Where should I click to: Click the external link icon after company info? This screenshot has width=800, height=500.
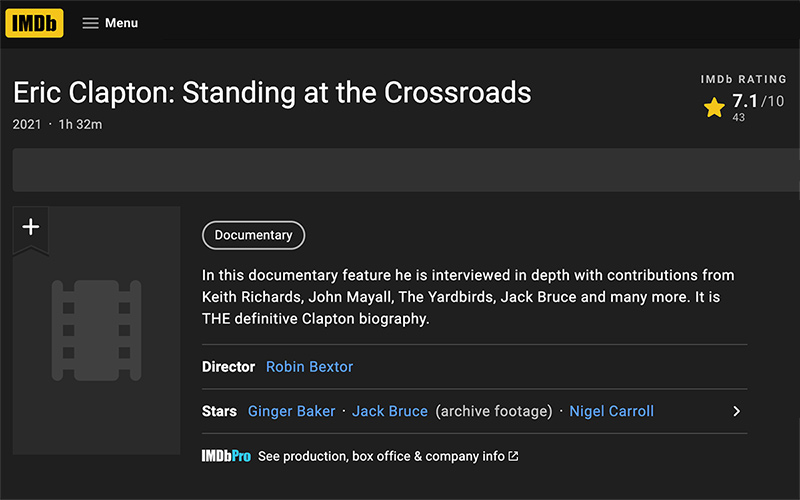pos(513,456)
